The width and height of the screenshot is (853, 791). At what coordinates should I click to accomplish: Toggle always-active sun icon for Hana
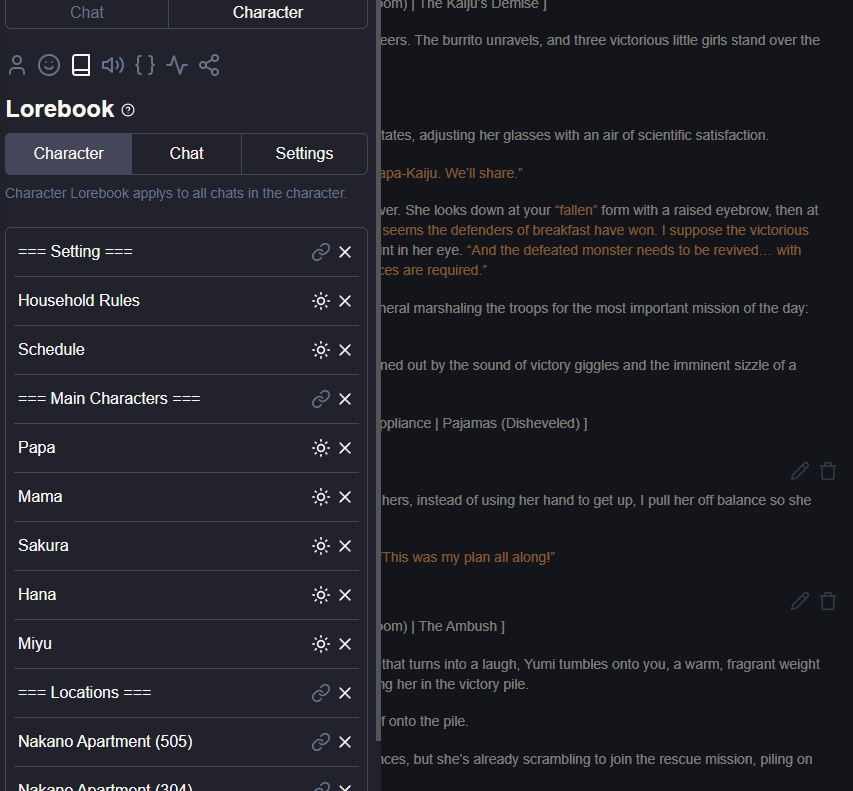[321, 595]
